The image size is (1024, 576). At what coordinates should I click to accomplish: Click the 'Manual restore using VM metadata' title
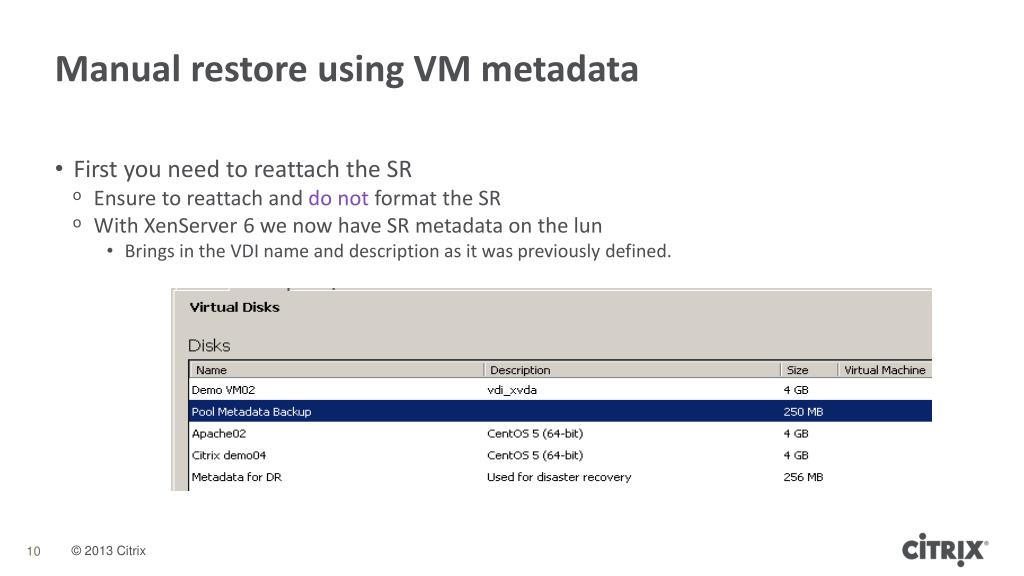pos(346,69)
